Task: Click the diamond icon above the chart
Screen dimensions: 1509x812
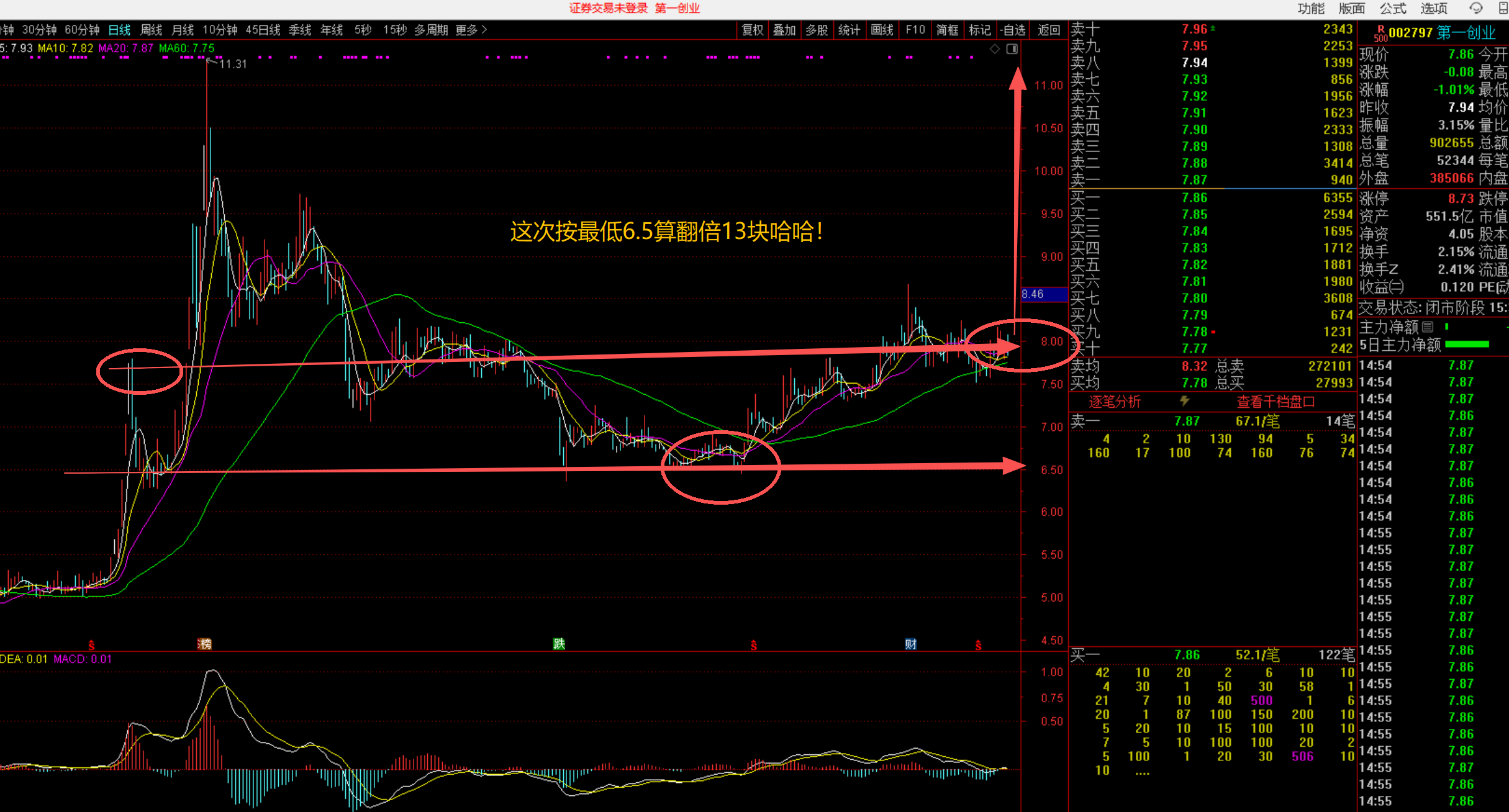Action: point(995,49)
